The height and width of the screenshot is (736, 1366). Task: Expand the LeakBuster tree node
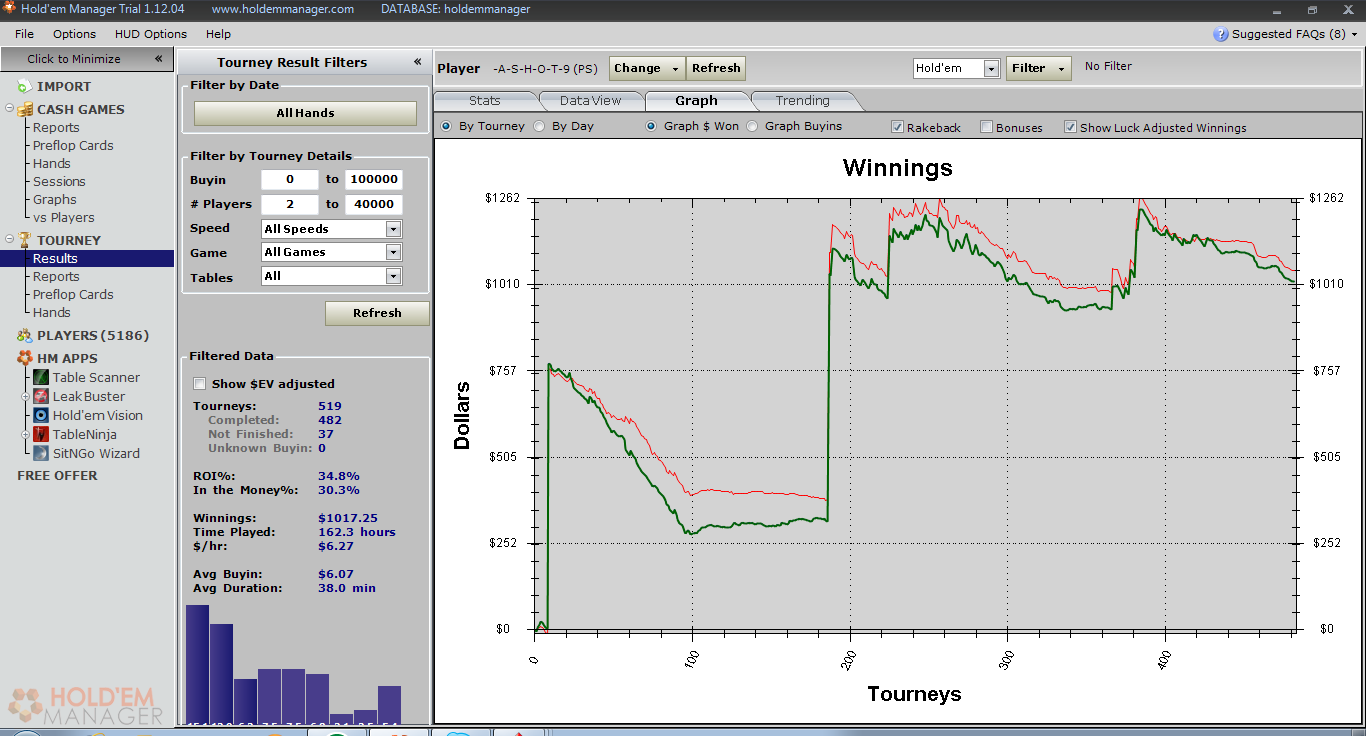coord(27,397)
